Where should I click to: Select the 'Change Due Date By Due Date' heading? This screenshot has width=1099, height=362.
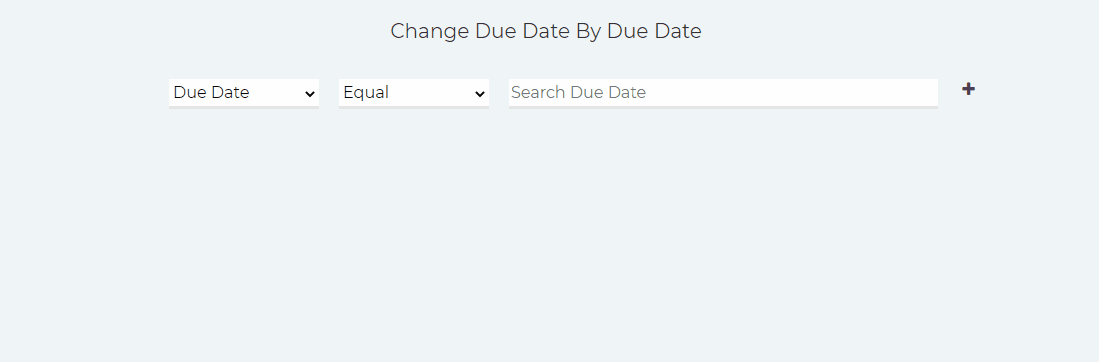point(545,31)
